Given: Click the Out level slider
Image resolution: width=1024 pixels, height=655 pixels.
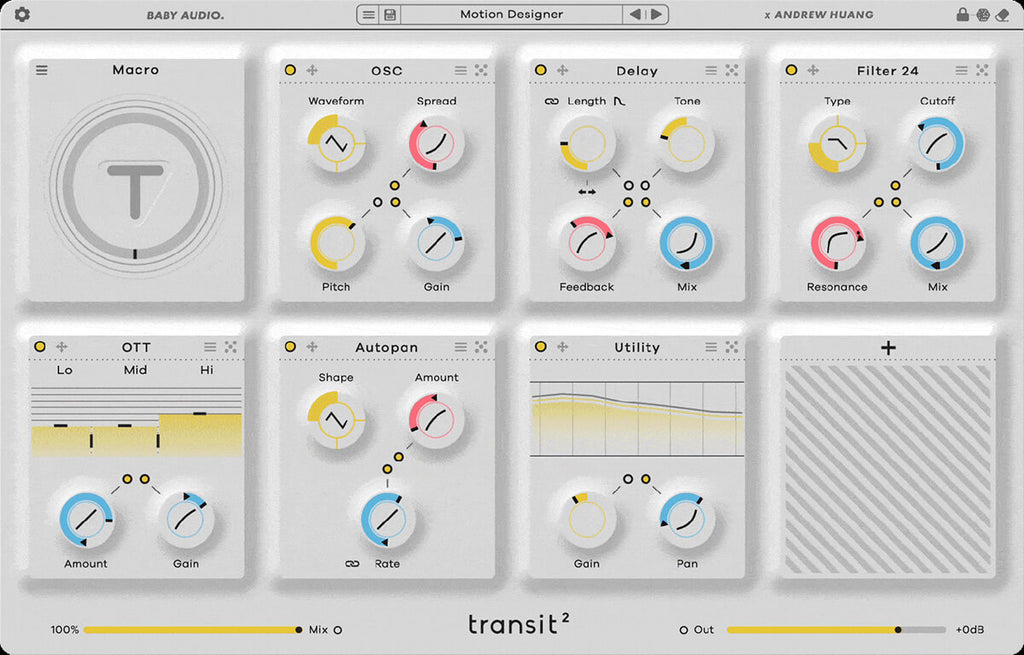Looking at the screenshot, I should click(x=835, y=630).
